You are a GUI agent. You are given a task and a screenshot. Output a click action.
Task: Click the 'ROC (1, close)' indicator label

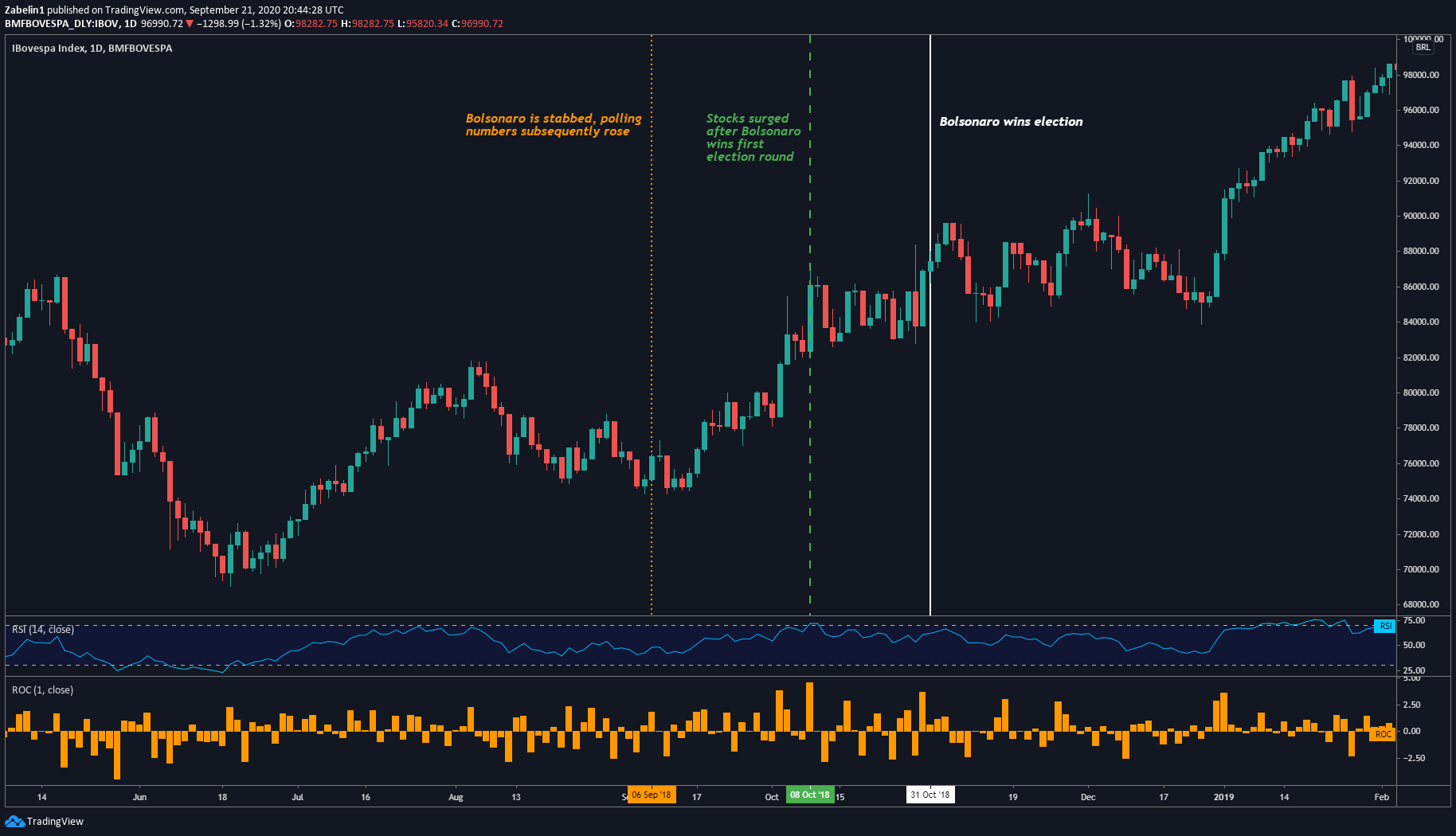click(42, 690)
